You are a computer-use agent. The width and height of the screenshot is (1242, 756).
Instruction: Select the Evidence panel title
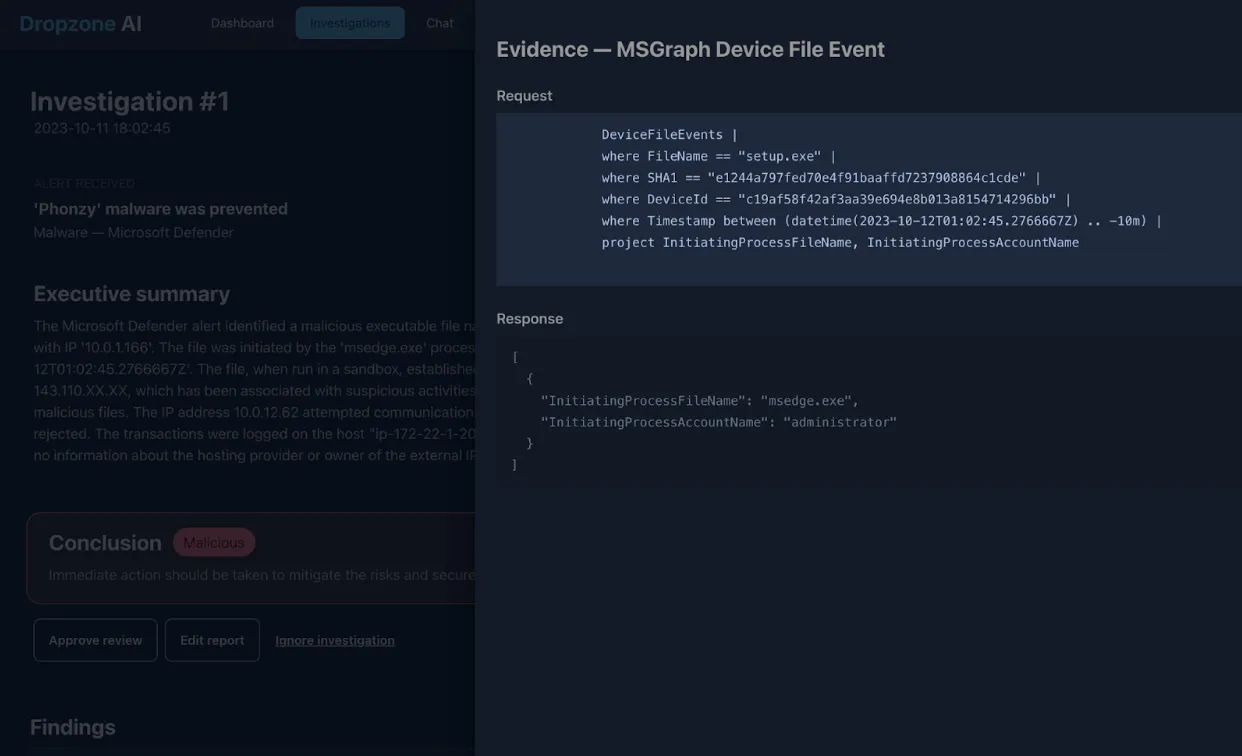coord(690,48)
